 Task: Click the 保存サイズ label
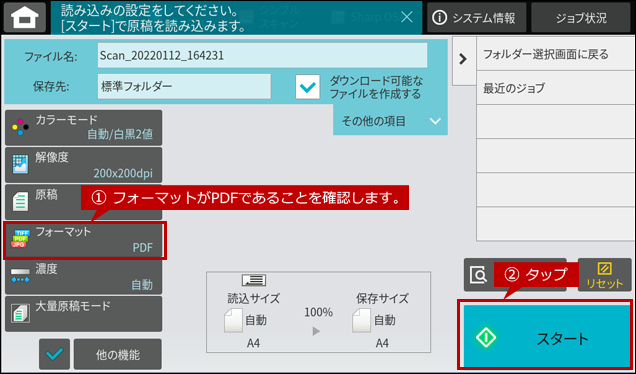[x=382, y=299]
